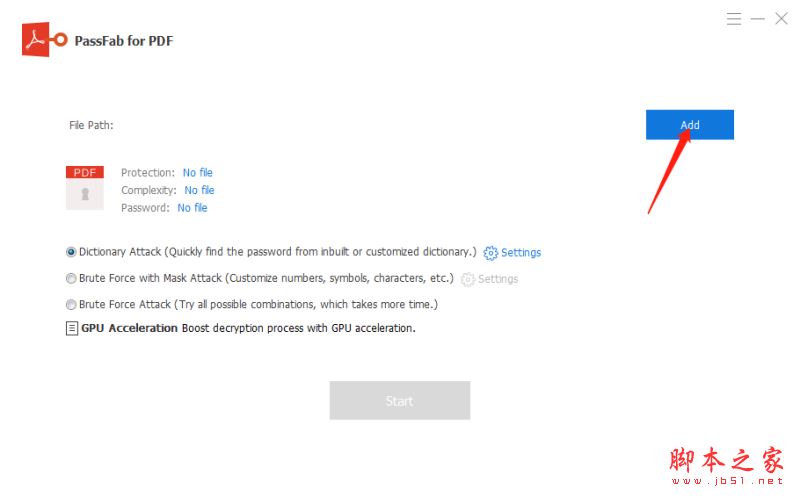Click the grayed gear icon beside Mask Attack

click(x=467, y=279)
